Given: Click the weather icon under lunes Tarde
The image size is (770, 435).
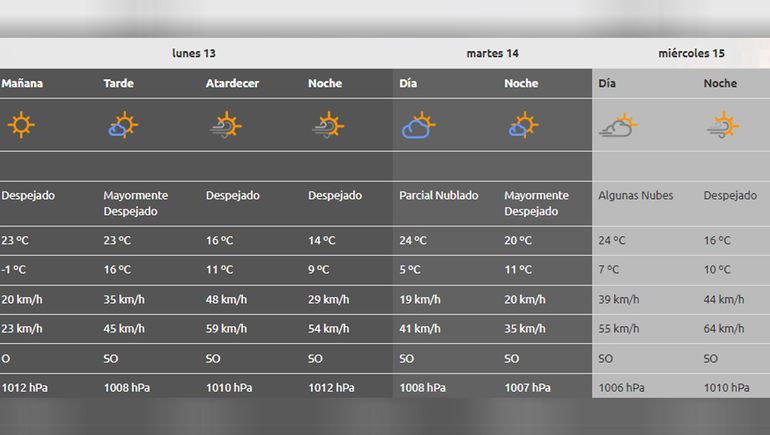Looking at the screenshot, I should click(122, 126).
